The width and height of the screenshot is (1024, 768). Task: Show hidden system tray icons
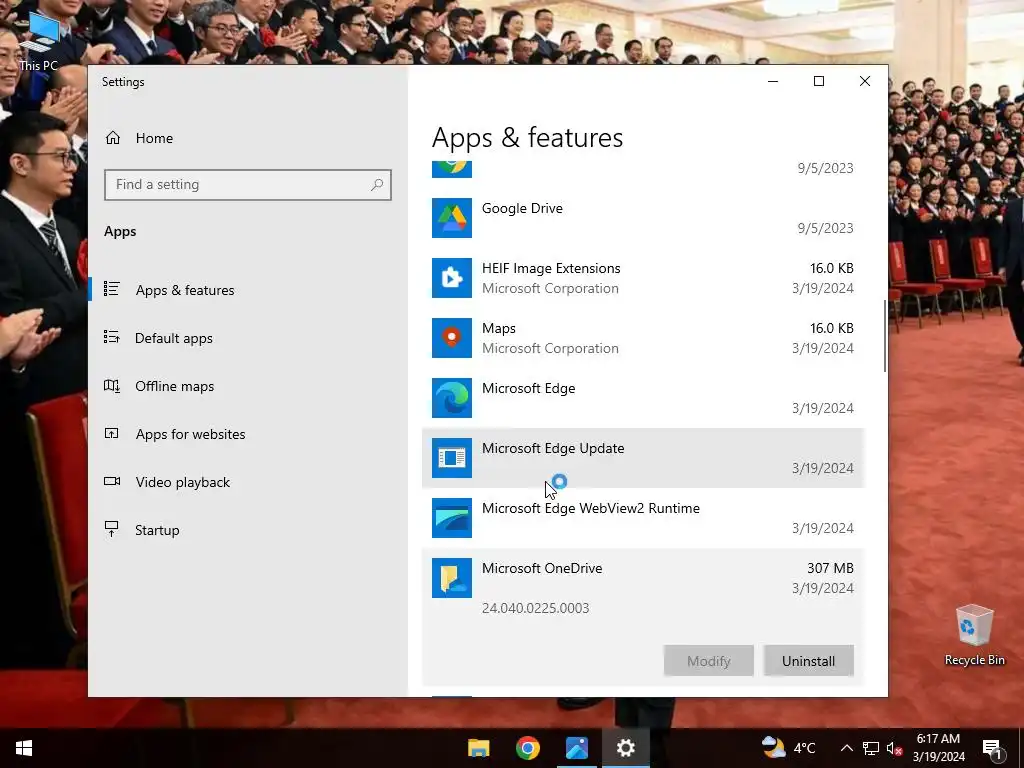point(846,748)
